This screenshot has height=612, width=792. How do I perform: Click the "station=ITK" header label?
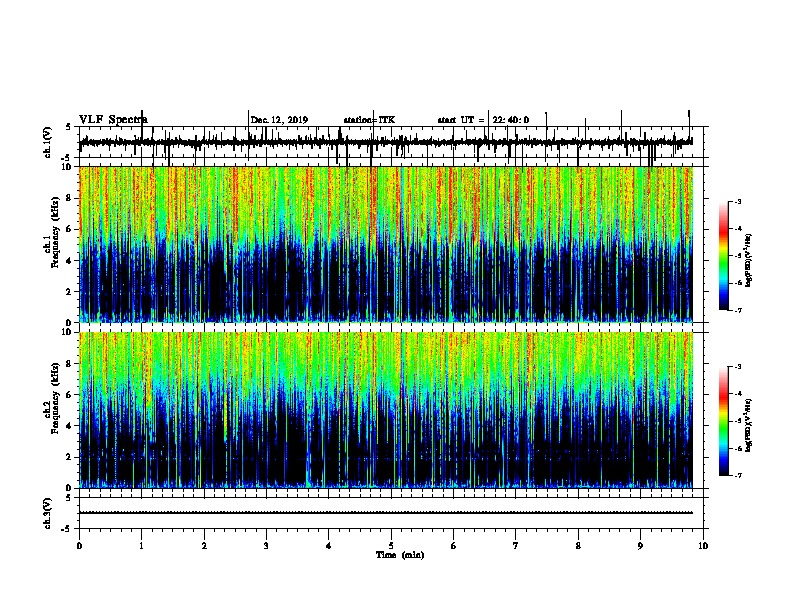[369, 120]
